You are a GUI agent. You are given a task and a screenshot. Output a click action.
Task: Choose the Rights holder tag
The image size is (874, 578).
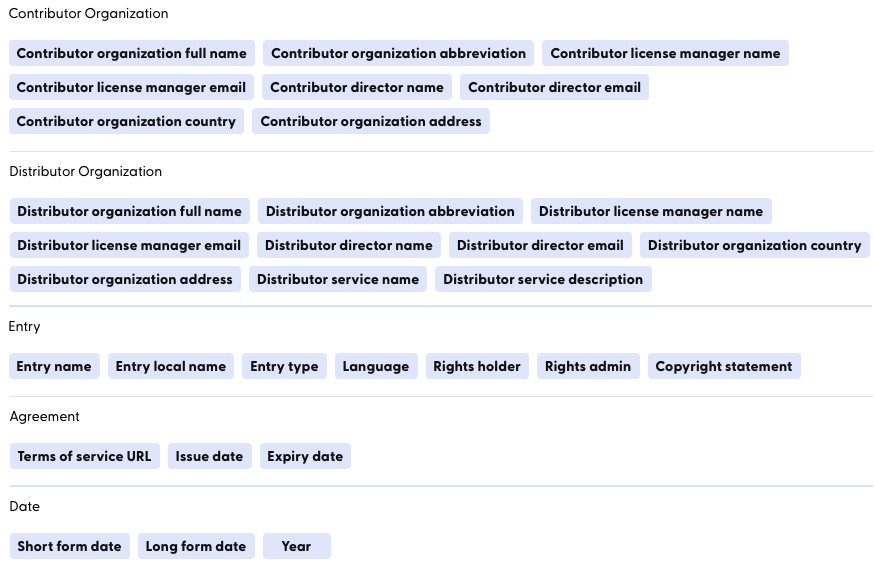[x=477, y=366]
